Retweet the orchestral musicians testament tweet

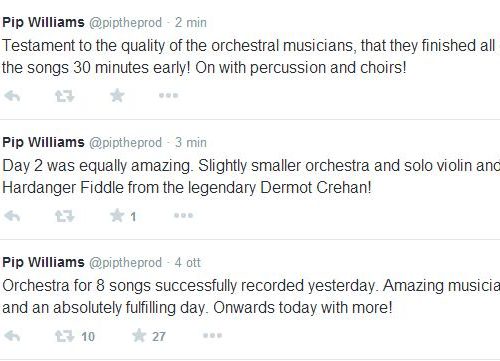coord(64,96)
